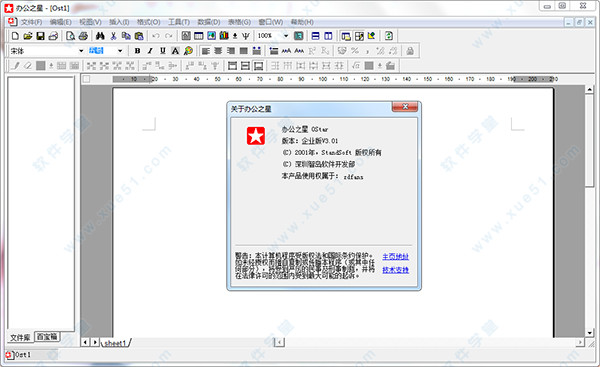Click the gray color swatch beside square root
This screenshot has height=367, width=600.
click(x=369, y=65)
